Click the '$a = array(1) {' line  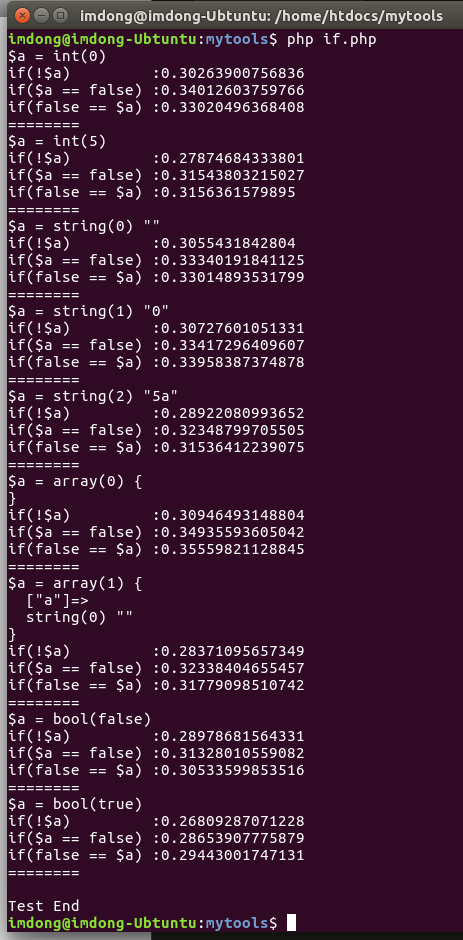coord(75,583)
